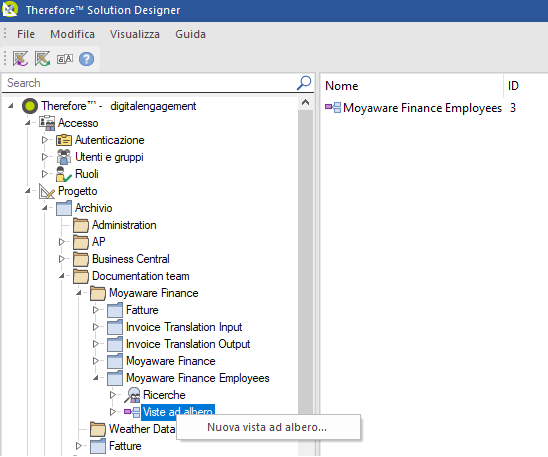This screenshot has height=457, width=548.
Task: Select the Ricerche tree item
Action: (164, 395)
